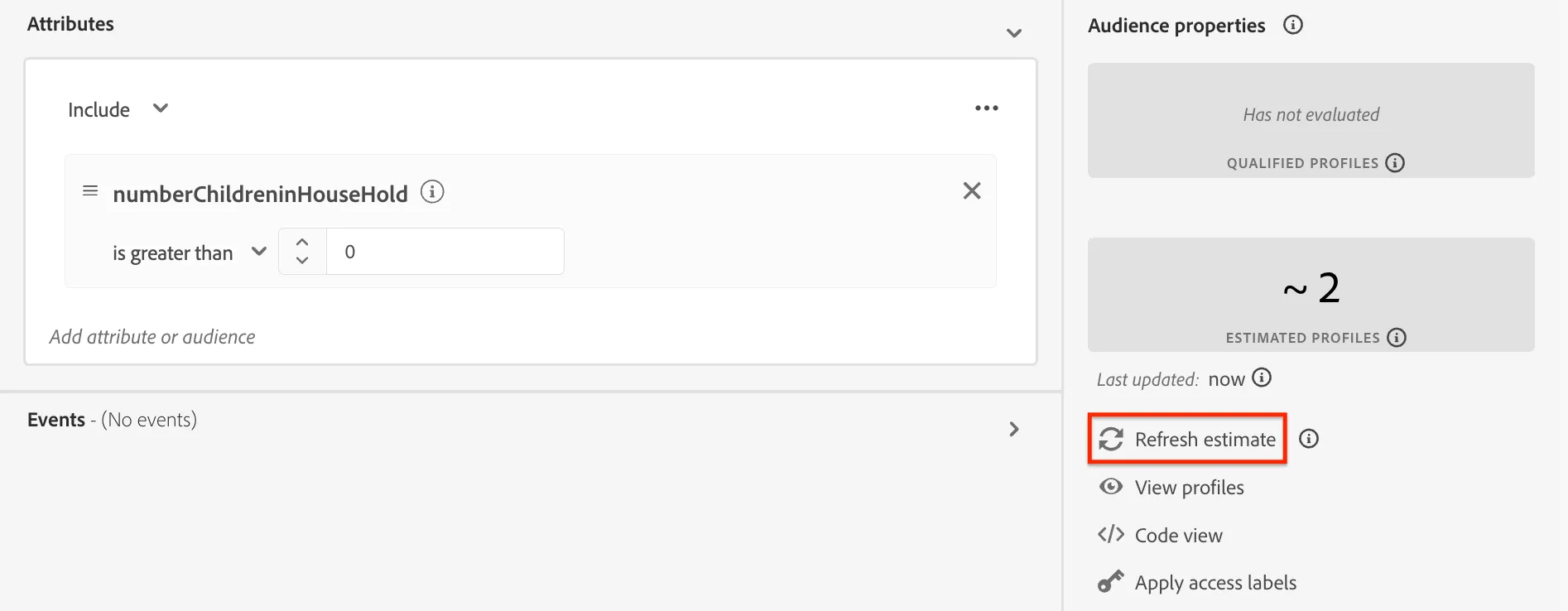
Task: Remove the numberChildreninHouseHold attribute with X
Action: point(972,191)
